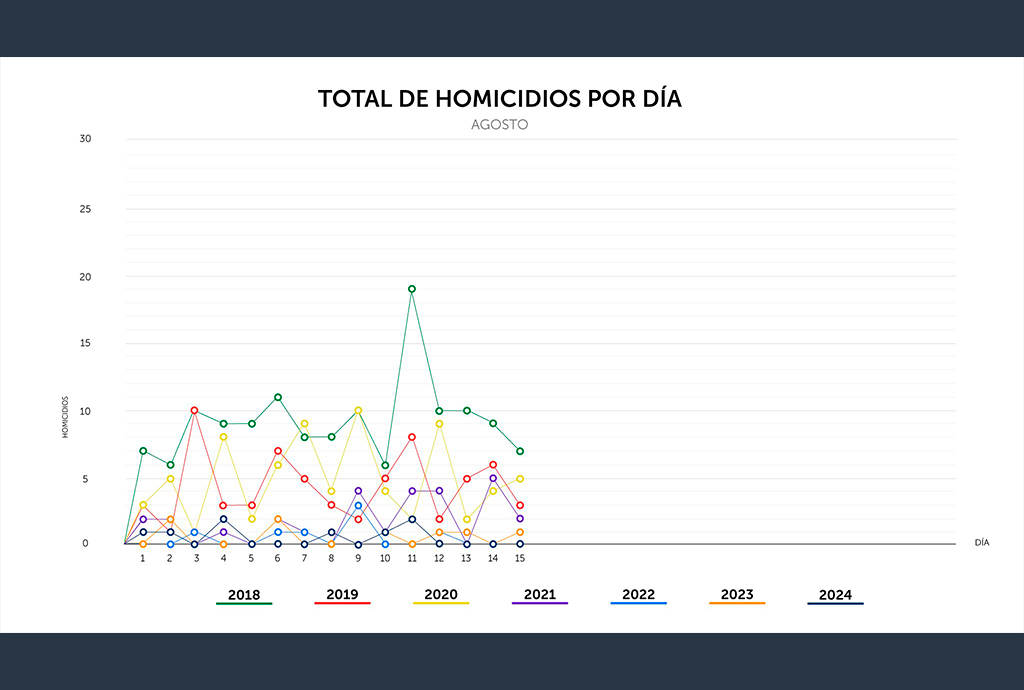Click the 'DÍA' x-axis title
The height and width of the screenshot is (690, 1024).
pyautogui.click(x=982, y=543)
